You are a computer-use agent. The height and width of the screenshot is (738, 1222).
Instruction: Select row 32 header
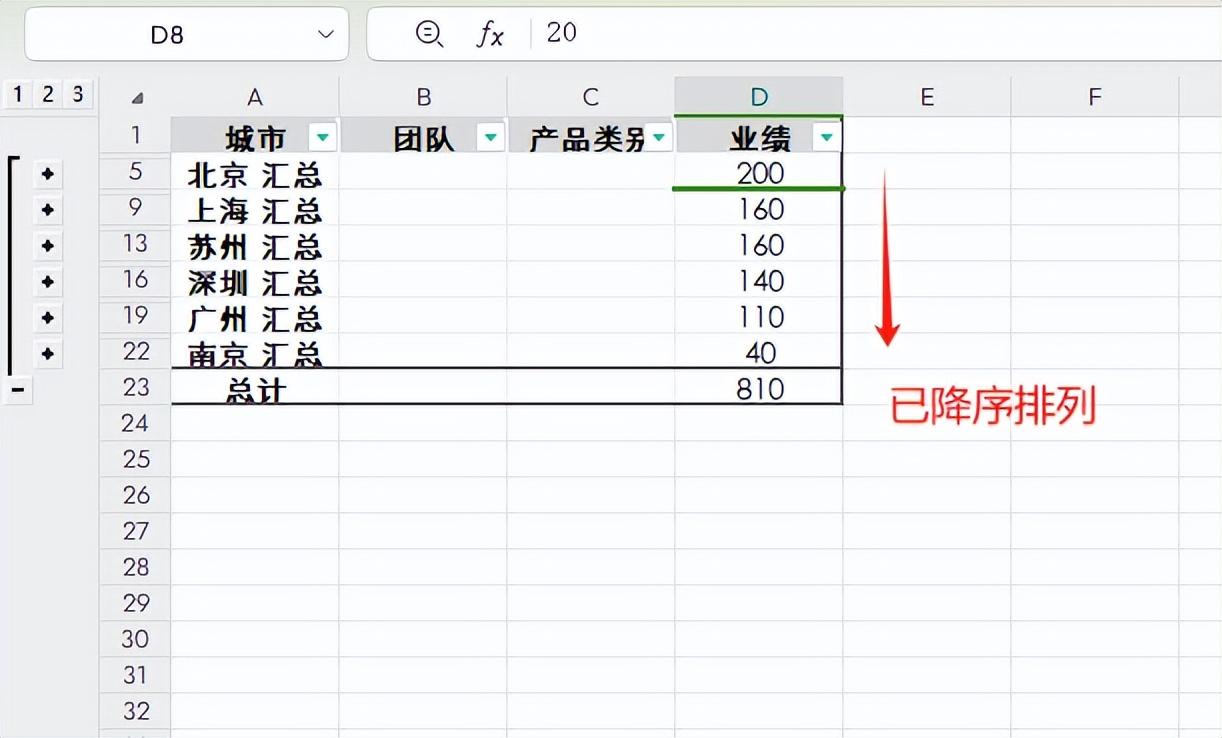pos(136,711)
